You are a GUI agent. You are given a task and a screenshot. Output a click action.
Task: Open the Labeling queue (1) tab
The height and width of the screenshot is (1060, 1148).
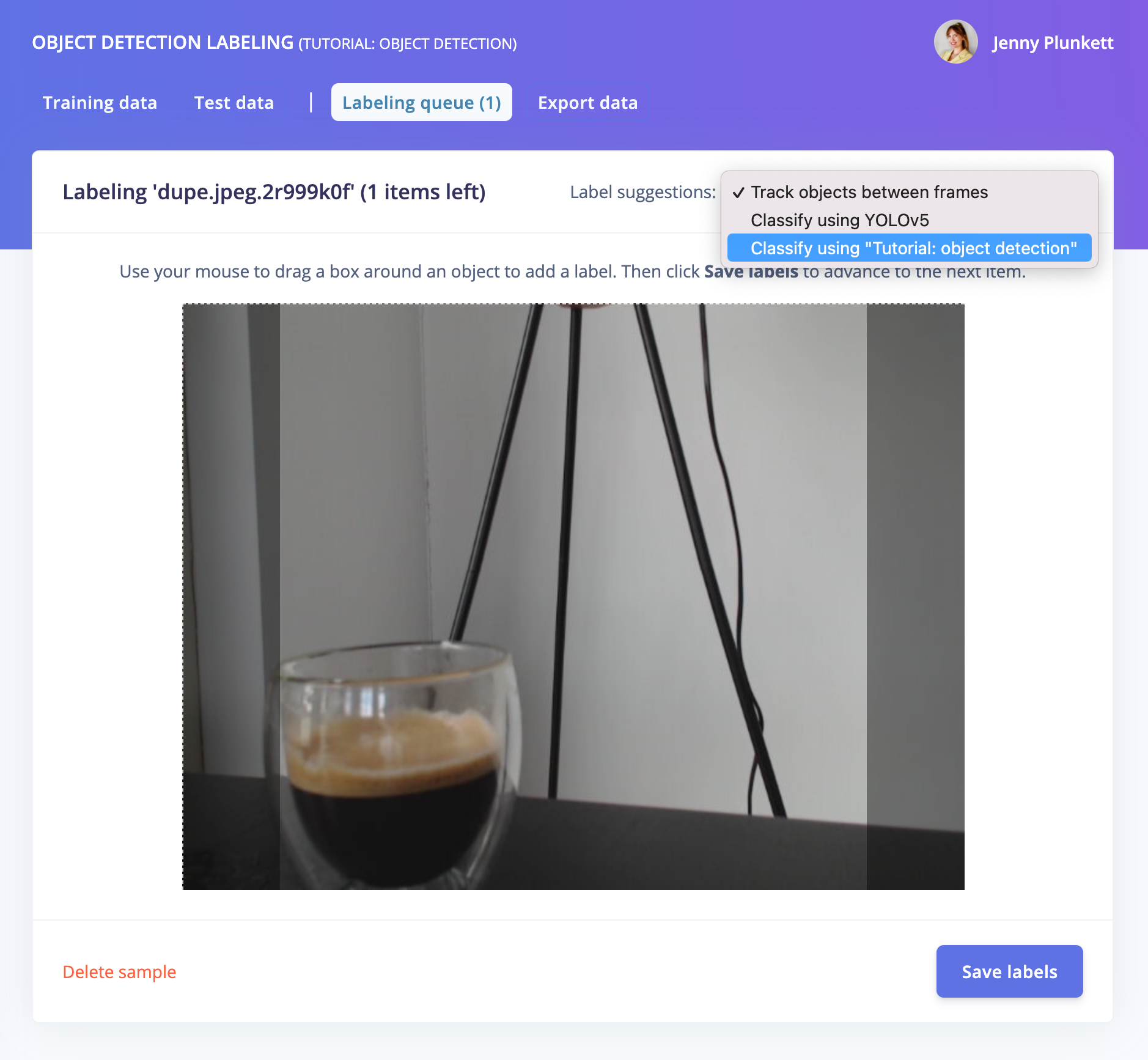click(x=422, y=102)
